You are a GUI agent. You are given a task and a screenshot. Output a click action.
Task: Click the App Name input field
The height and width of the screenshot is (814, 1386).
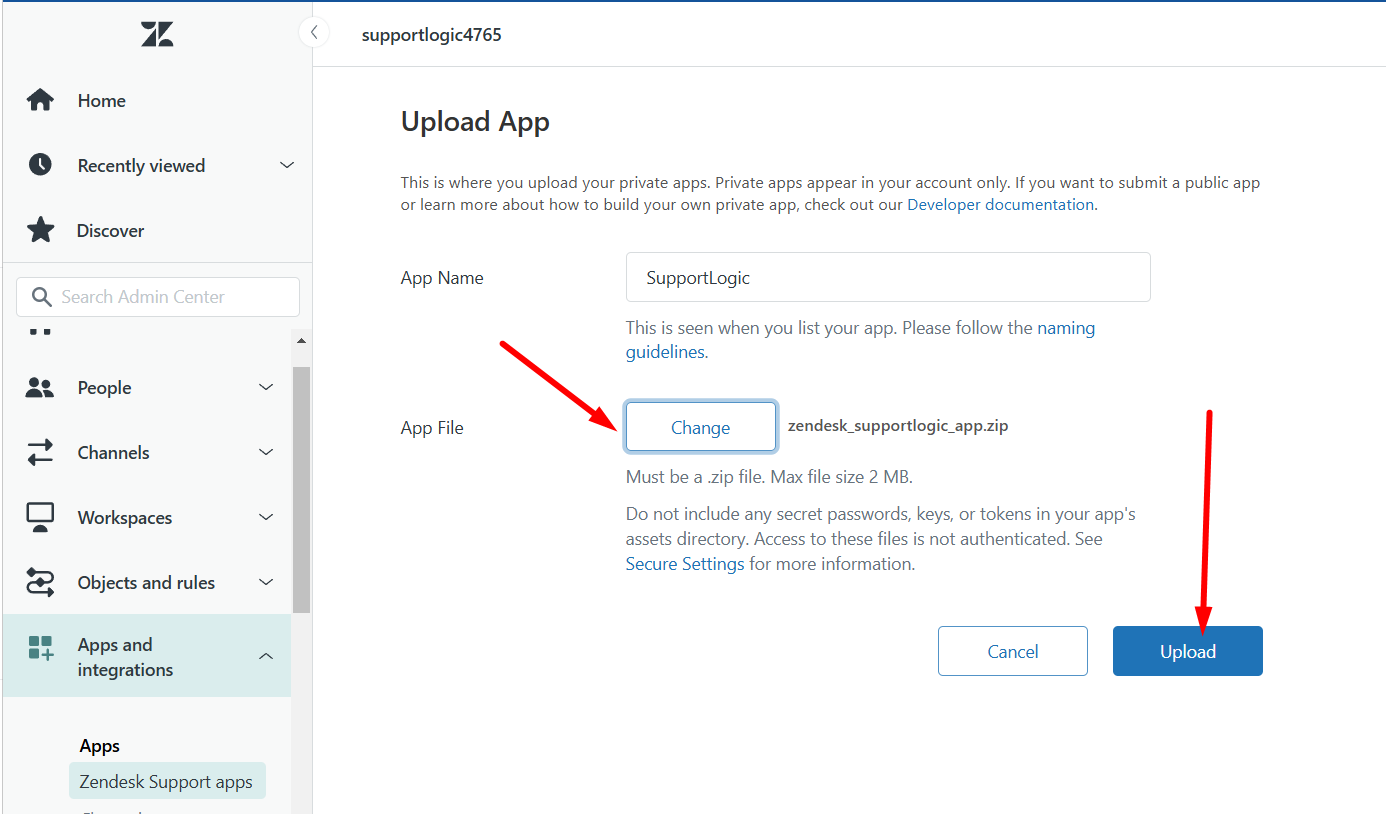tap(888, 277)
